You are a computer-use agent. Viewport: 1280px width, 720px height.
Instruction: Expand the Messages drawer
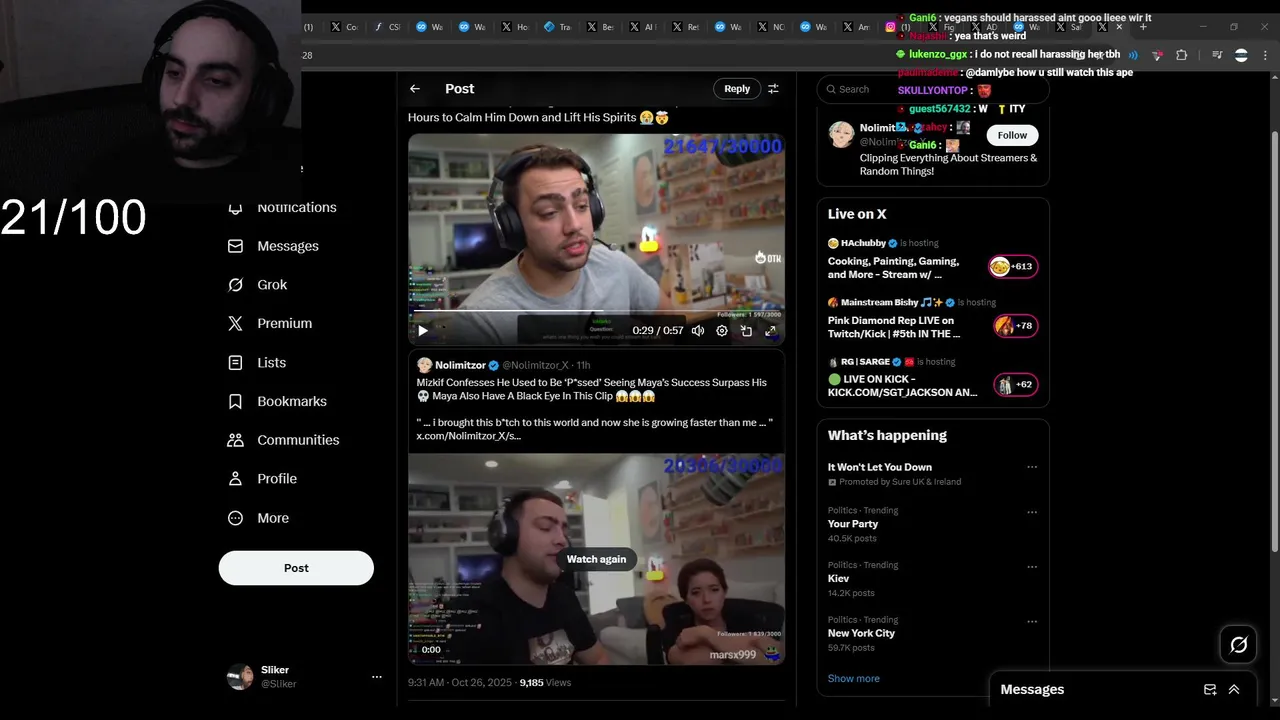tap(1234, 689)
